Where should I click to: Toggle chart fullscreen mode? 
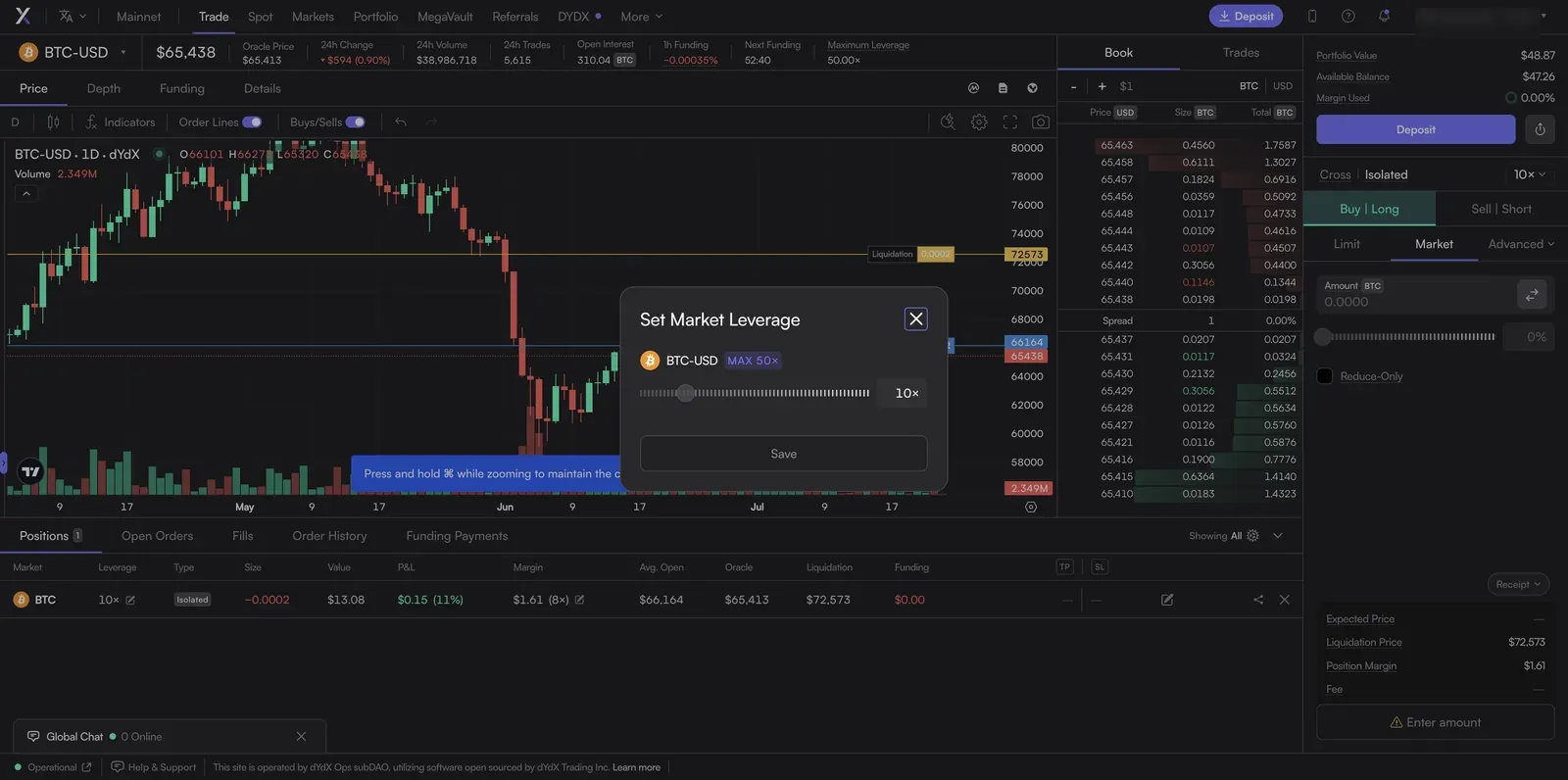tap(1010, 122)
